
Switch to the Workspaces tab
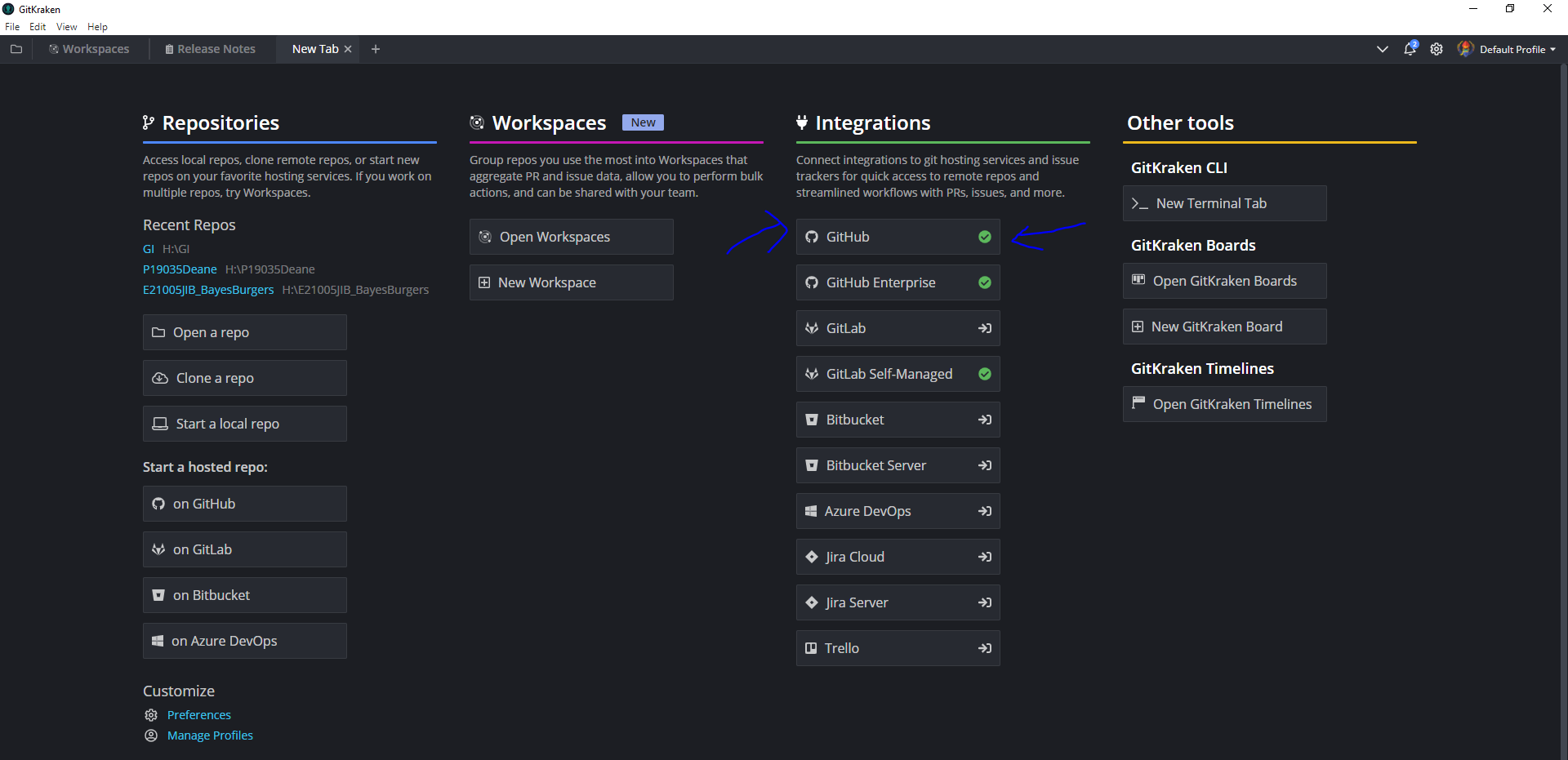(x=89, y=49)
